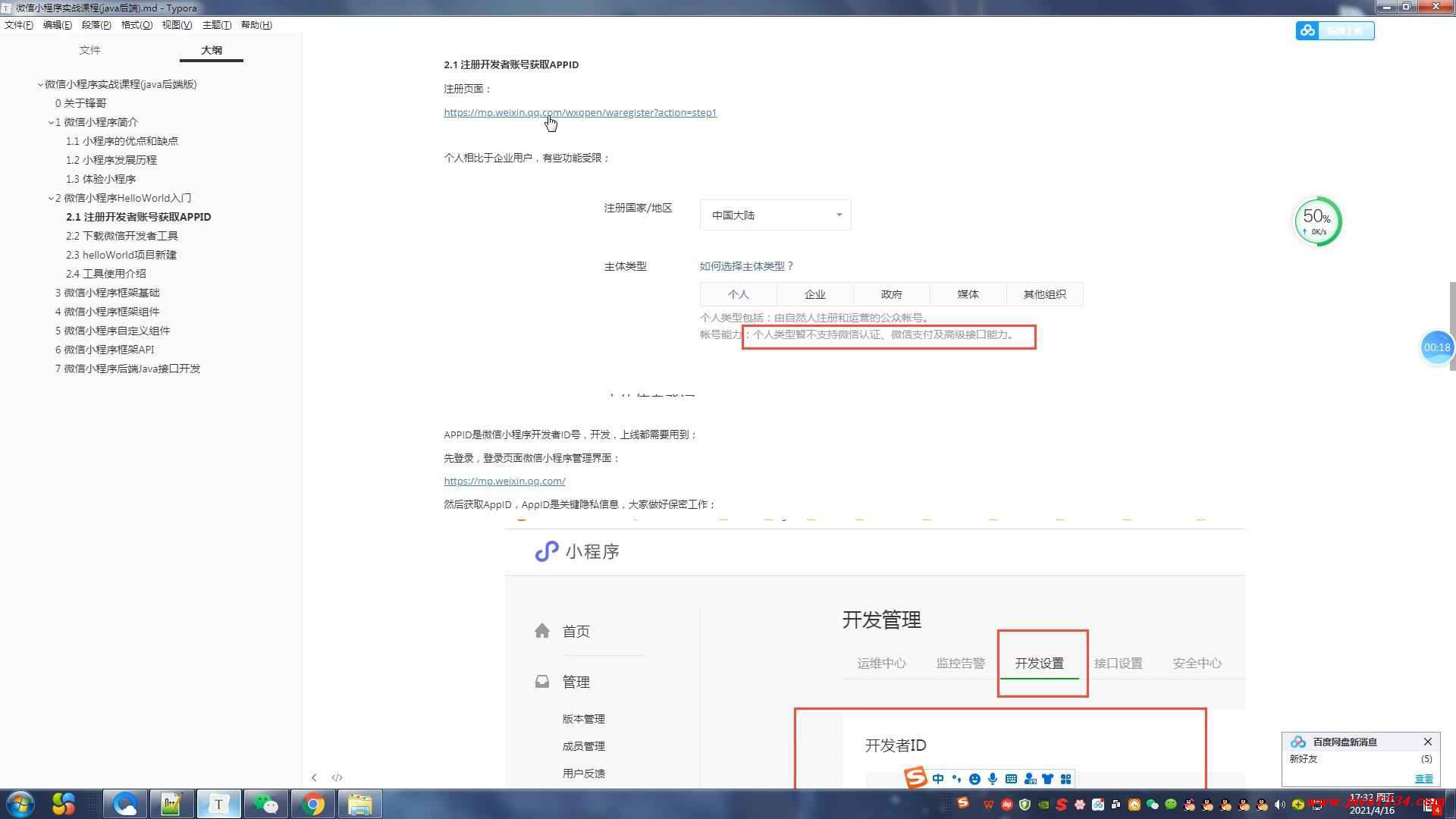Viewport: 1456px width, 819px height.
Task: Open the 段落(P) menu
Action: (x=96, y=25)
